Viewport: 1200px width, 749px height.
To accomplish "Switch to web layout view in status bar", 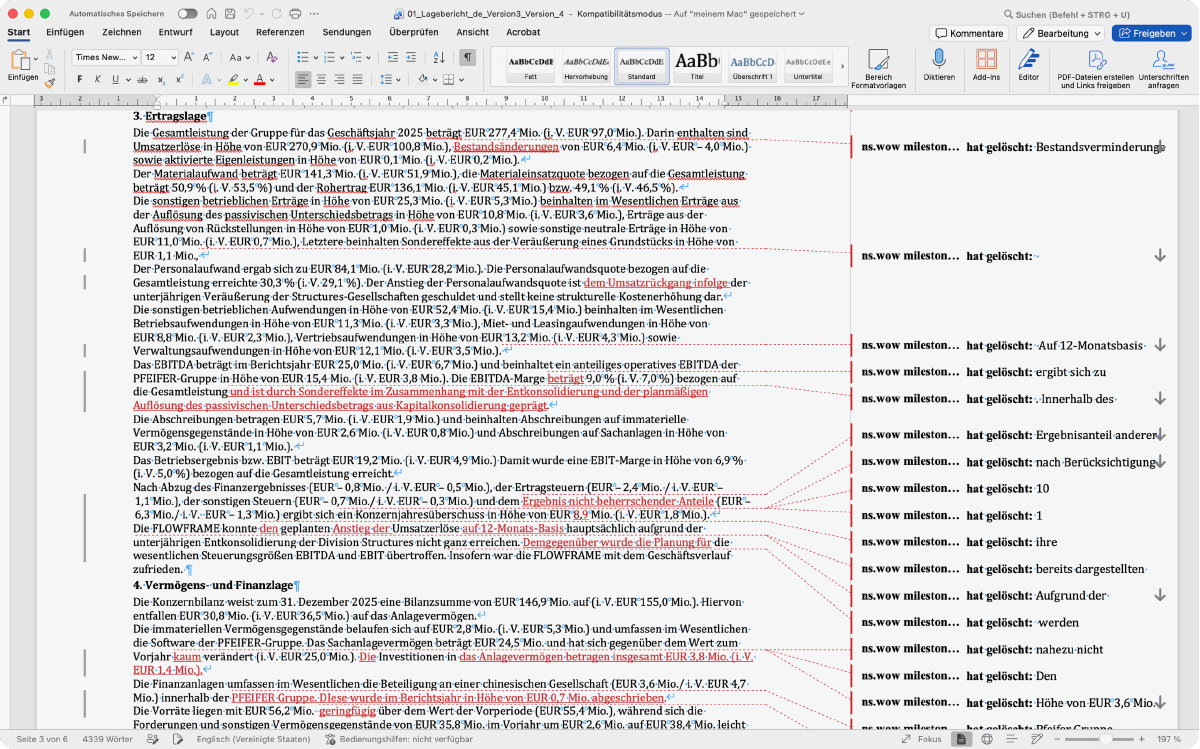I will (x=987, y=739).
